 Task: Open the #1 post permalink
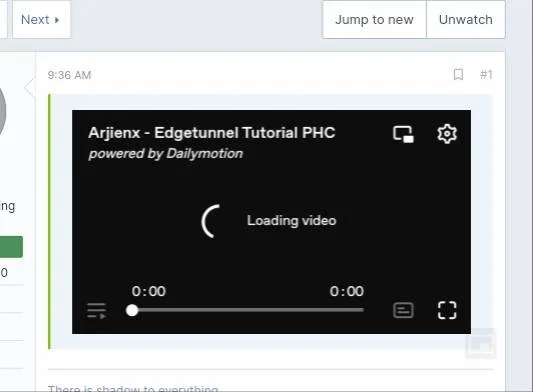[486, 74]
